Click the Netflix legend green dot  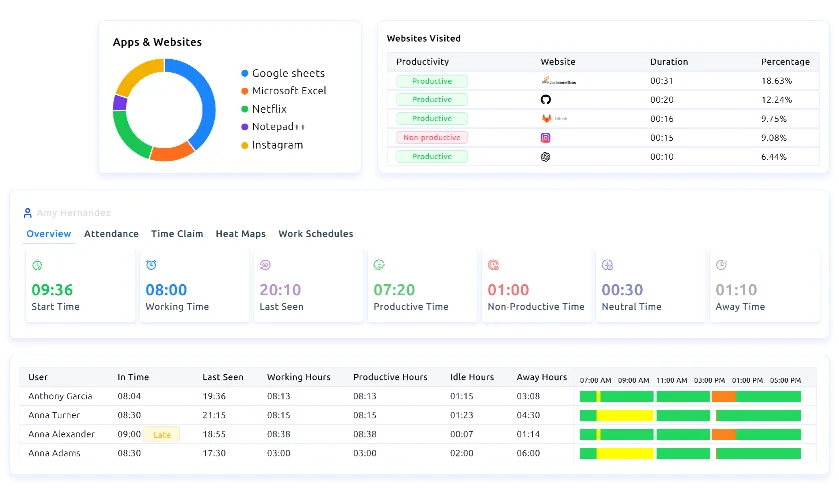pos(245,109)
